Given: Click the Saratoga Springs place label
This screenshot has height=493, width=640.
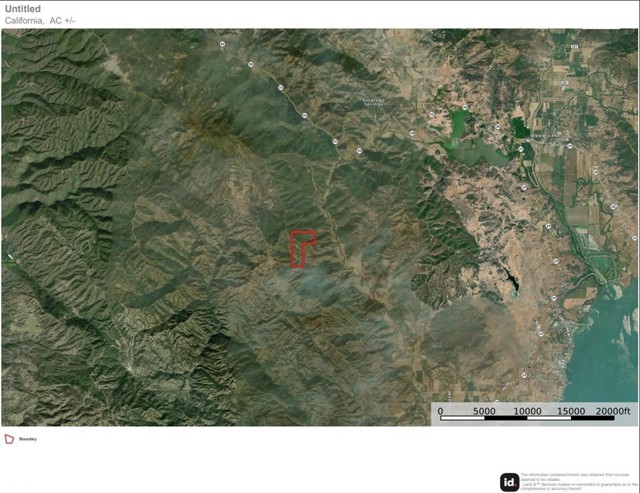Looking at the screenshot, I should coord(373,102).
